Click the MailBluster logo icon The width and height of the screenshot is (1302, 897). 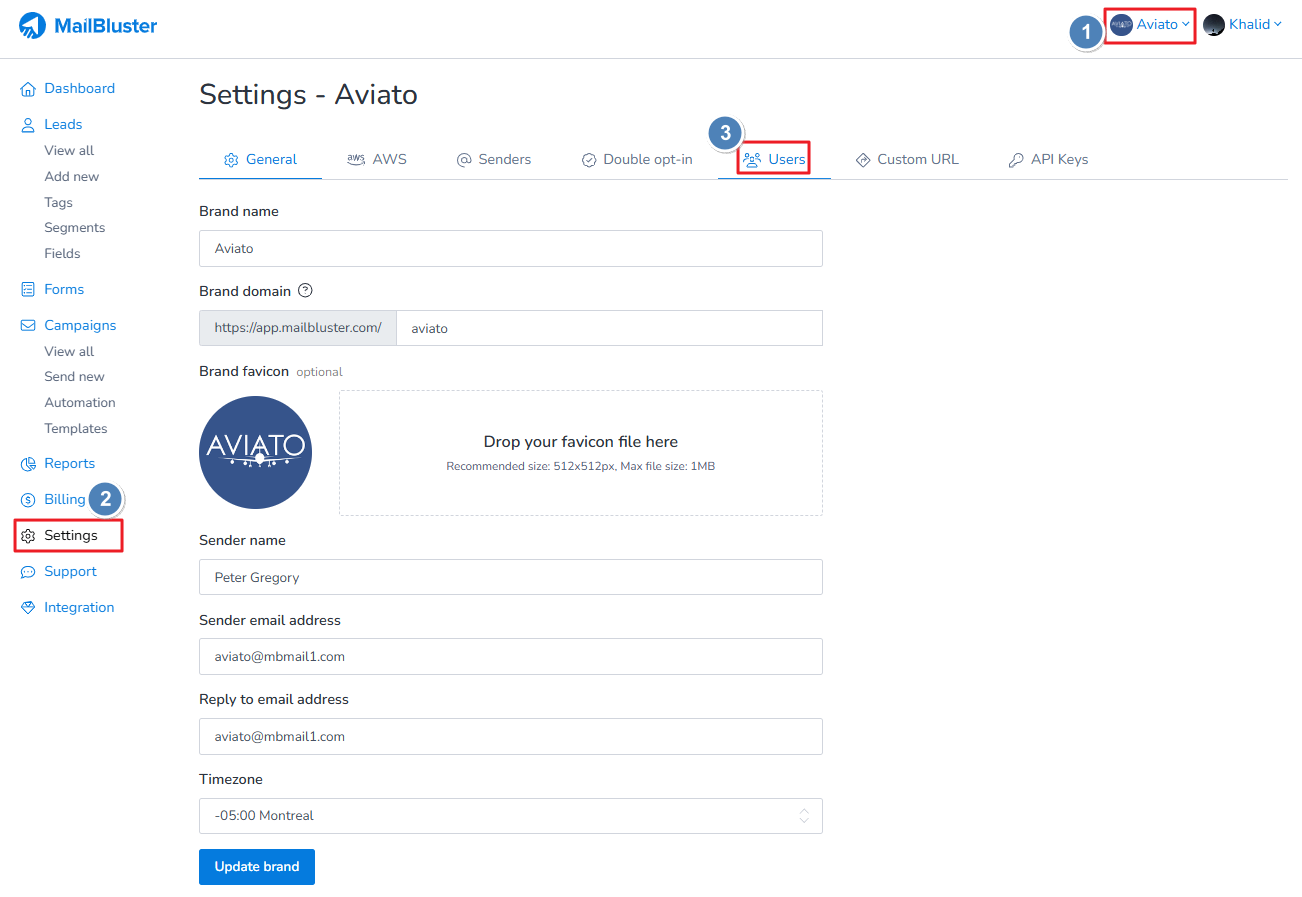(x=33, y=26)
